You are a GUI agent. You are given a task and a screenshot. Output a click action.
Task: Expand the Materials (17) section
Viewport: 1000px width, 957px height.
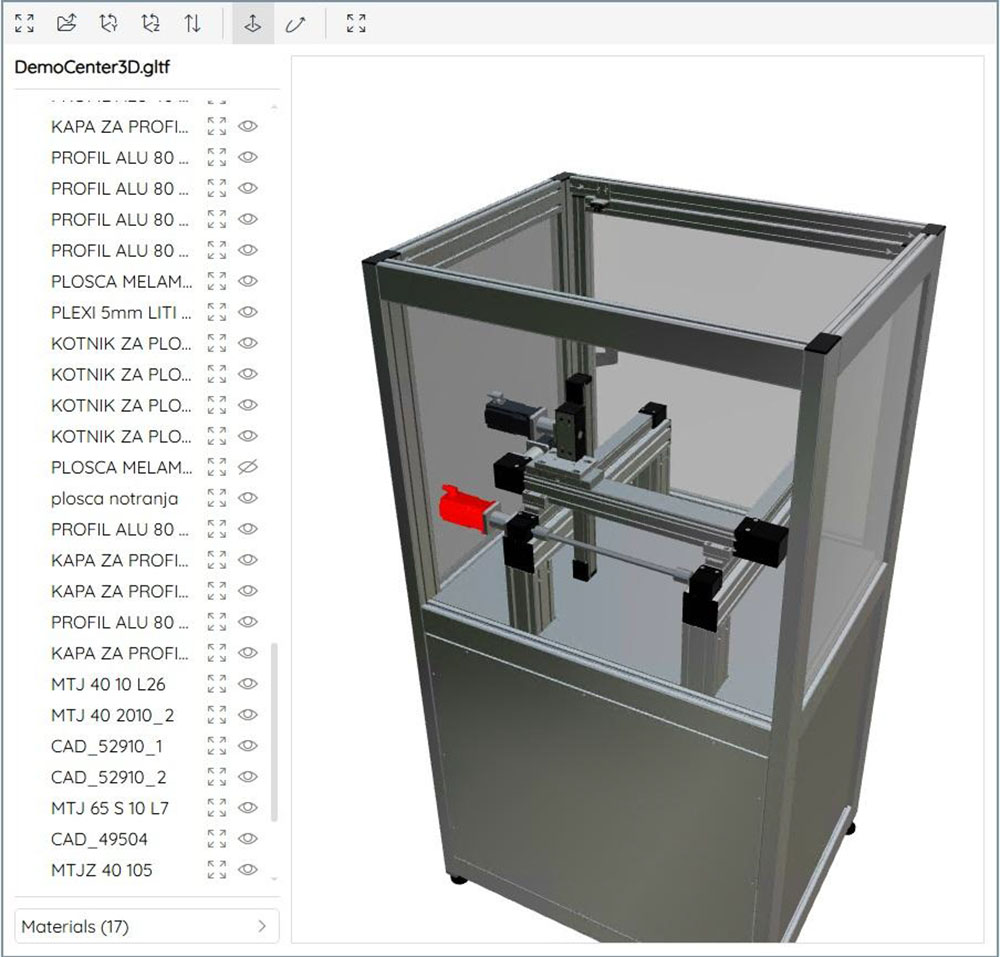[147, 927]
